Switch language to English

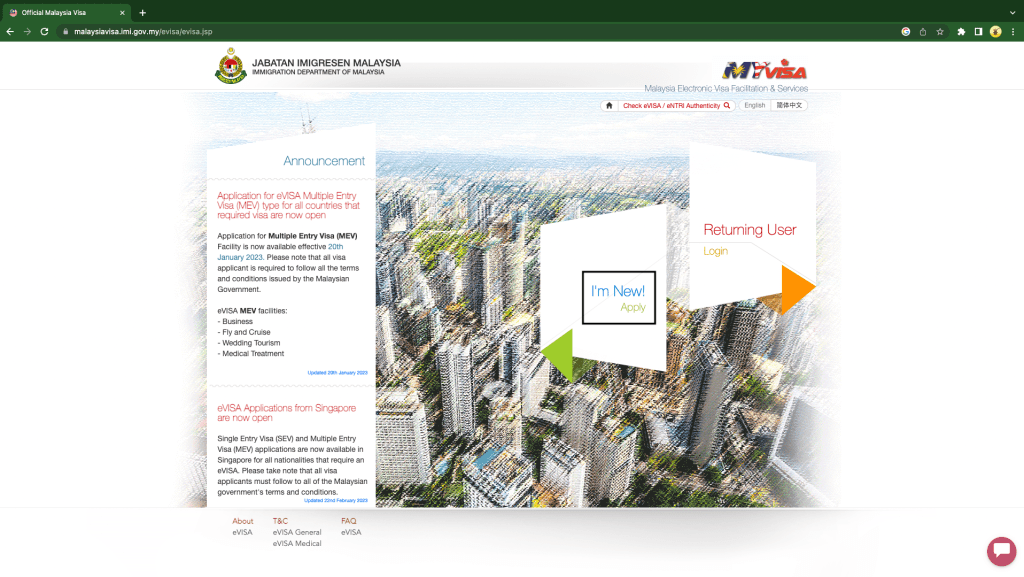pos(754,105)
